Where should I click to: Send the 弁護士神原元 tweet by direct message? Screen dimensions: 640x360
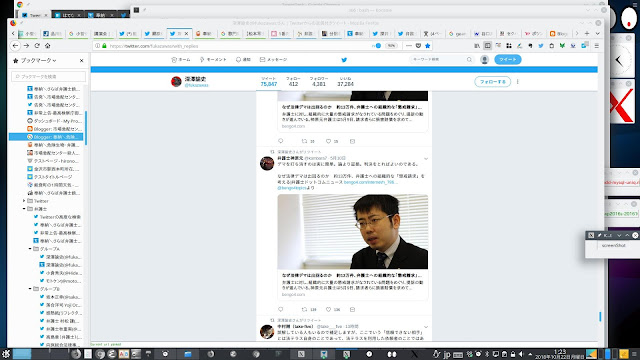352,309
